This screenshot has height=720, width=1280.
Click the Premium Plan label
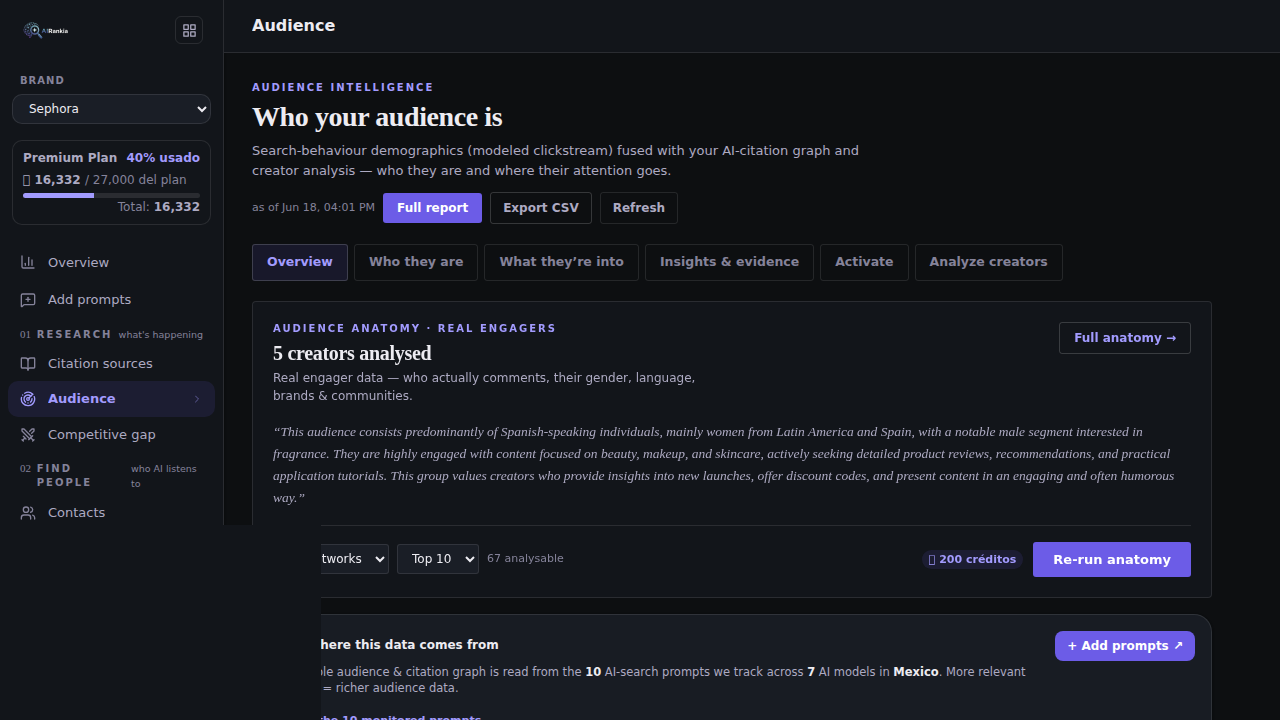[70, 158]
